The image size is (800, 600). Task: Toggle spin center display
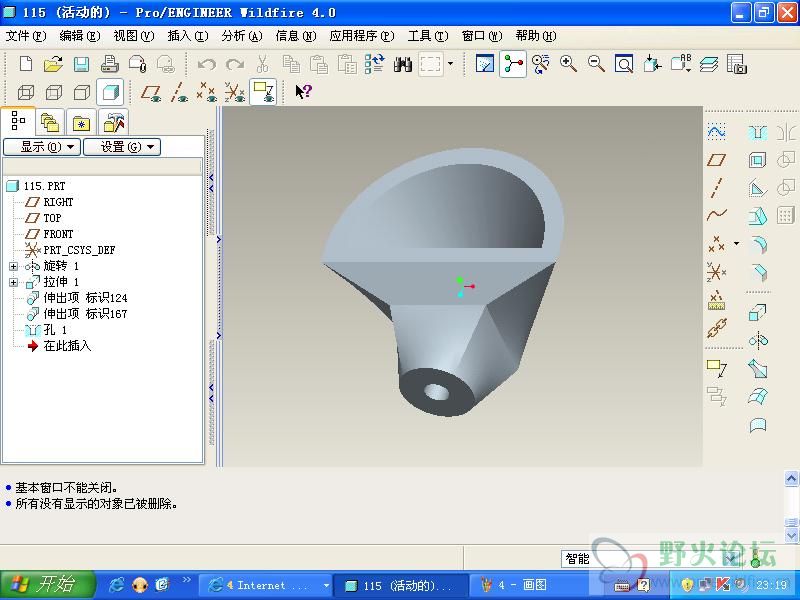(513, 65)
